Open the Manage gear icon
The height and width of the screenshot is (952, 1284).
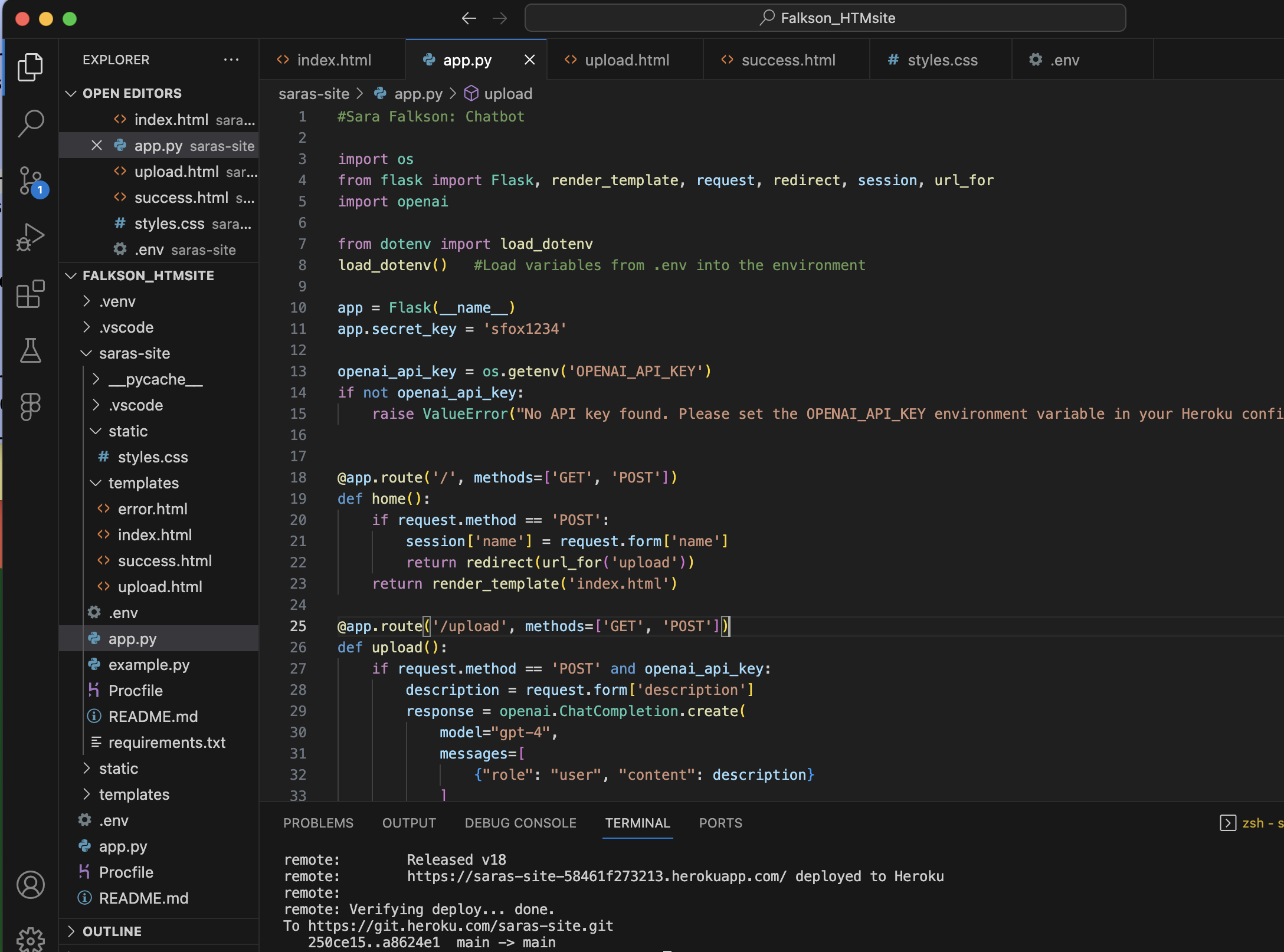click(x=30, y=939)
